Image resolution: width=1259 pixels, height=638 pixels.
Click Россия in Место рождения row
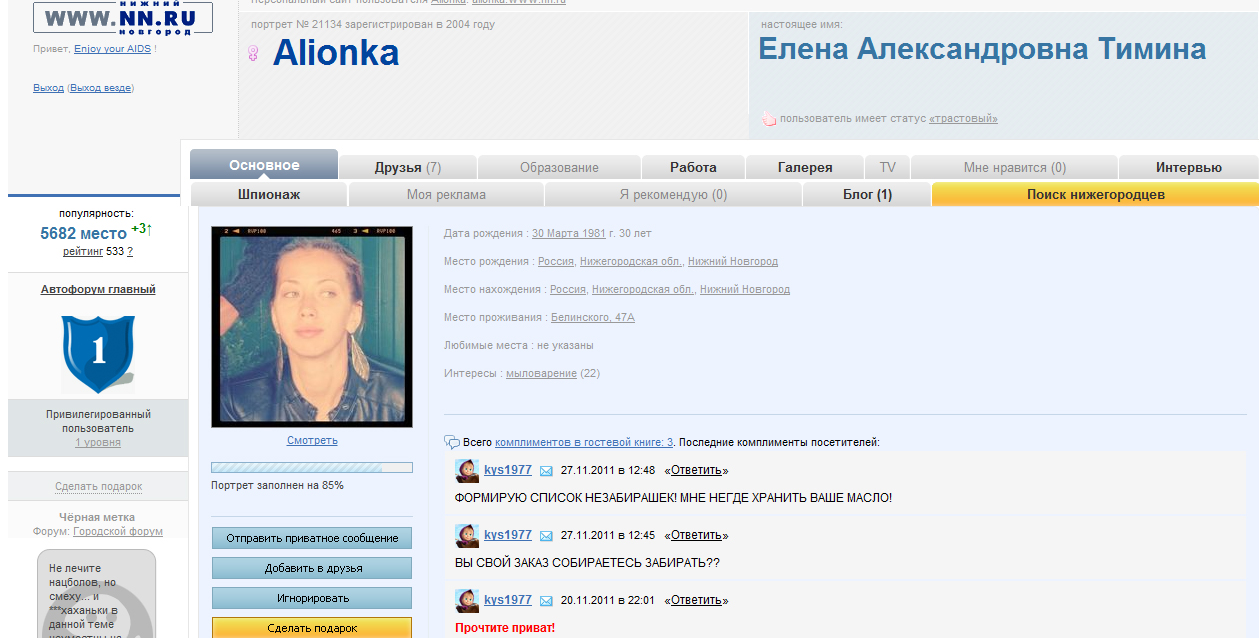click(556, 261)
